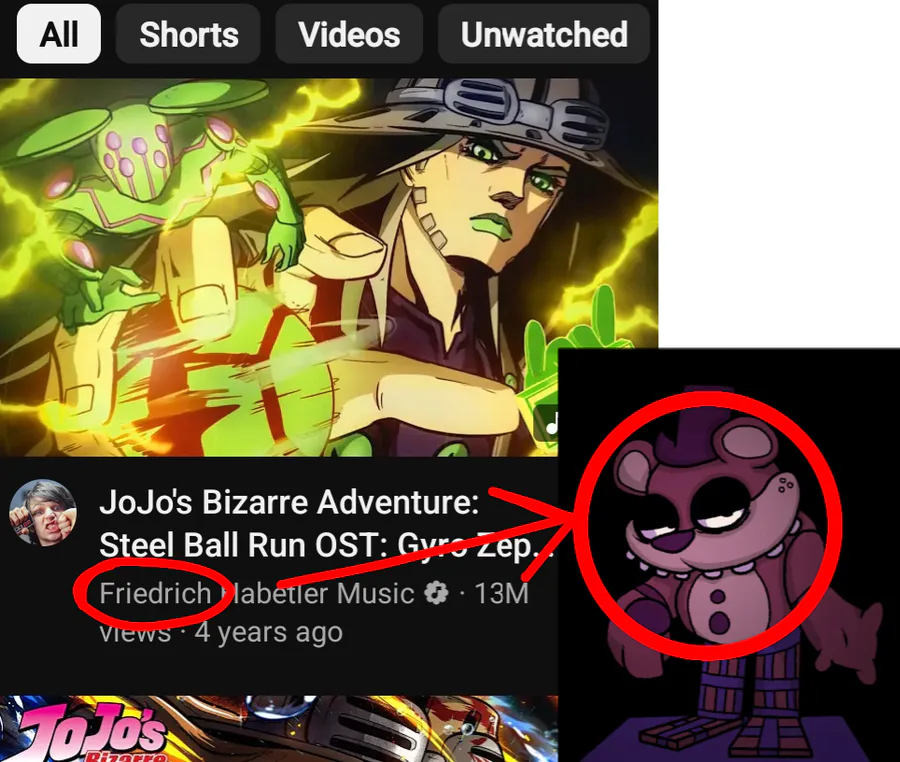Click the channel avatar profile picture
The image size is (900, 762).
(43, 512)
